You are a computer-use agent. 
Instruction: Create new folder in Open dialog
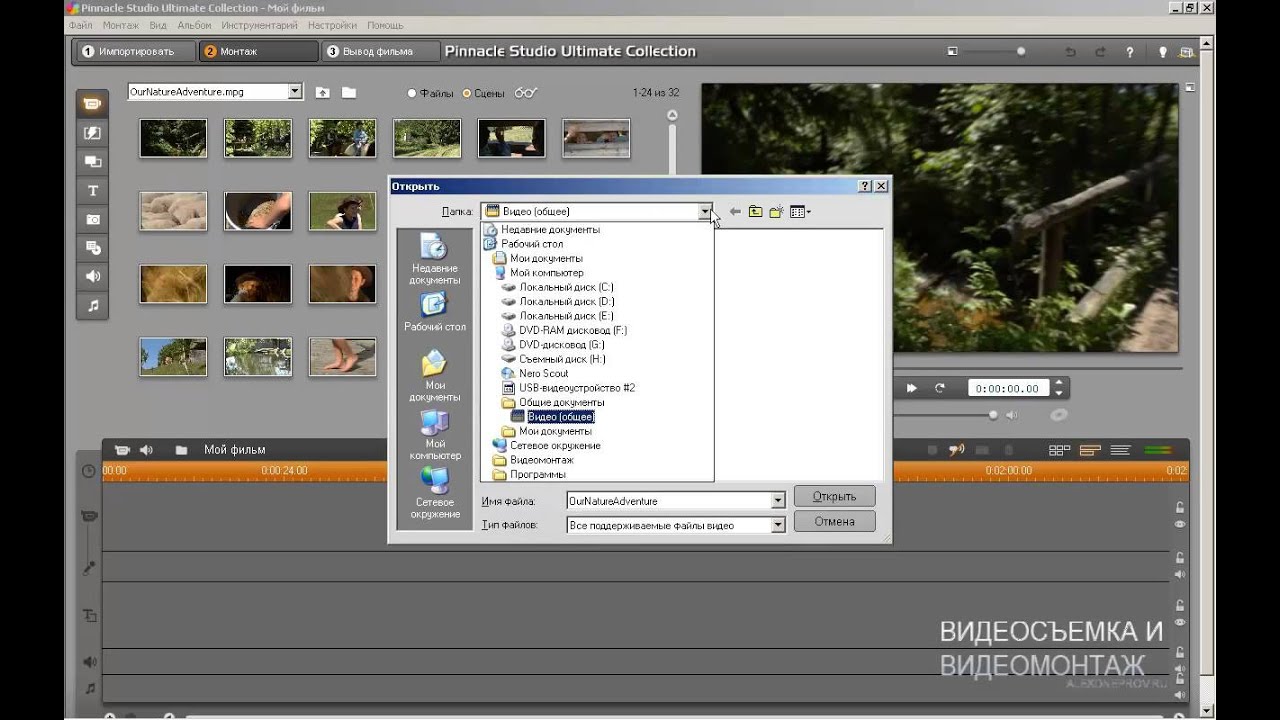pyautogui.click(x=776, y=211)
